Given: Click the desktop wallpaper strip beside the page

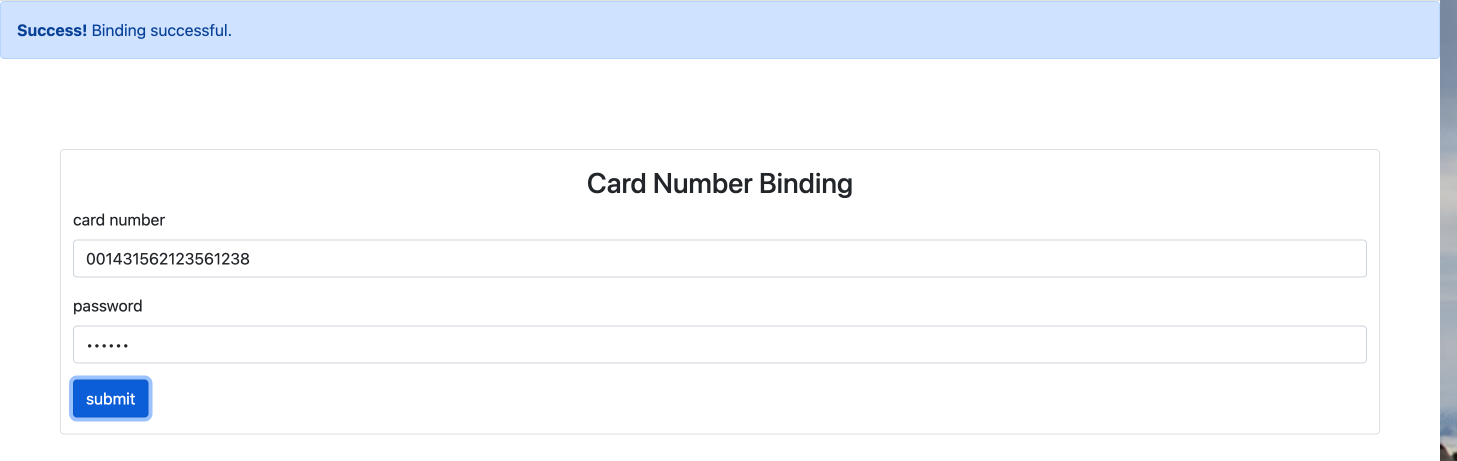Looking at the screenshot, I should coord(1448,250).
